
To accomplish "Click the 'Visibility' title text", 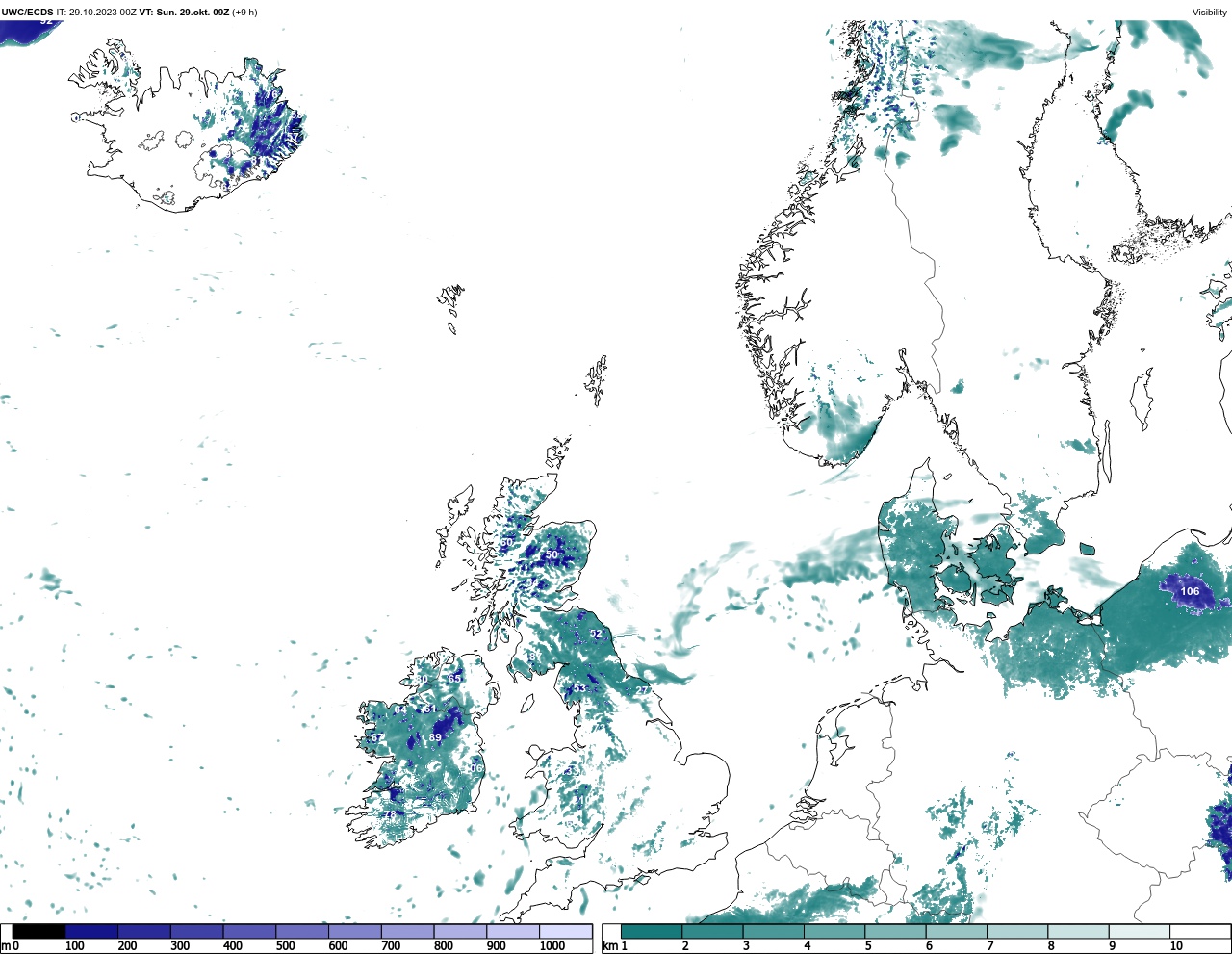I will tap(1210, 13).
